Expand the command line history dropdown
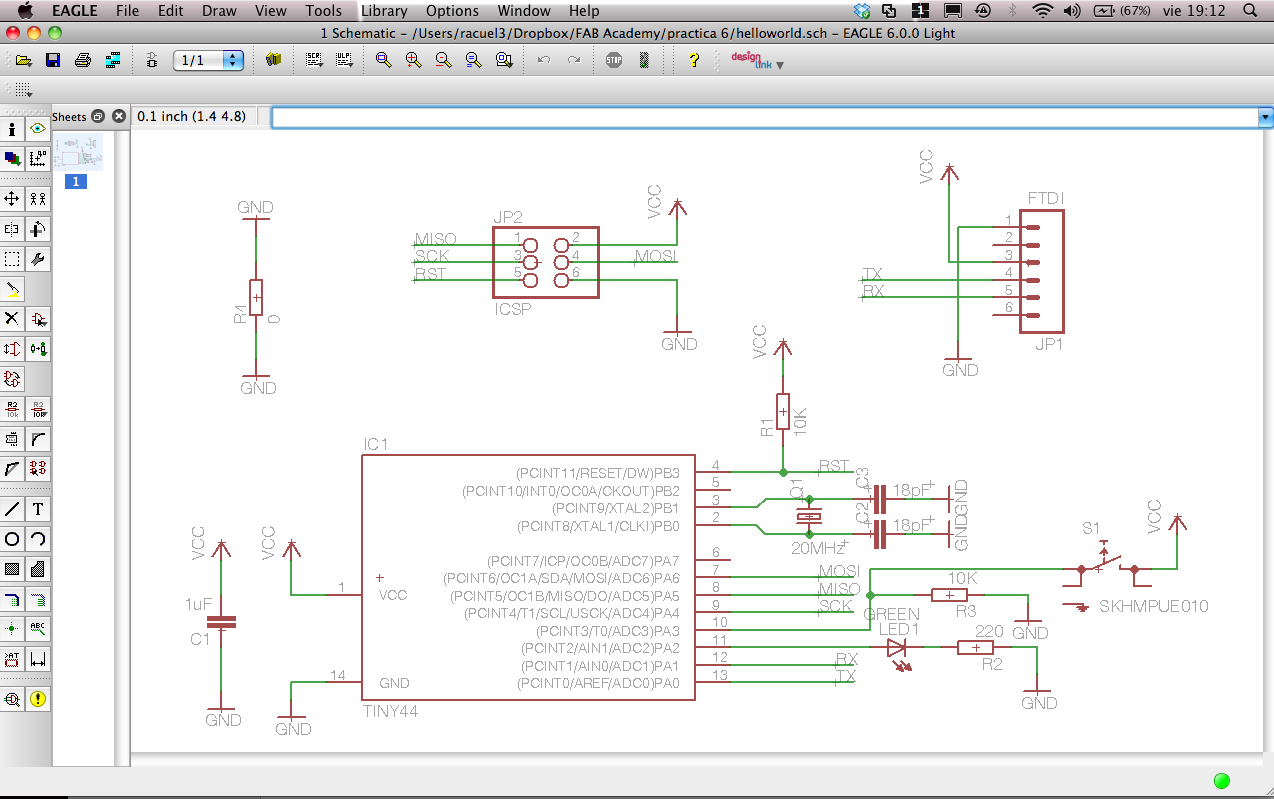Image resolution: width=1274 pixels, height=799 pixels. (x=1264, y=117)
